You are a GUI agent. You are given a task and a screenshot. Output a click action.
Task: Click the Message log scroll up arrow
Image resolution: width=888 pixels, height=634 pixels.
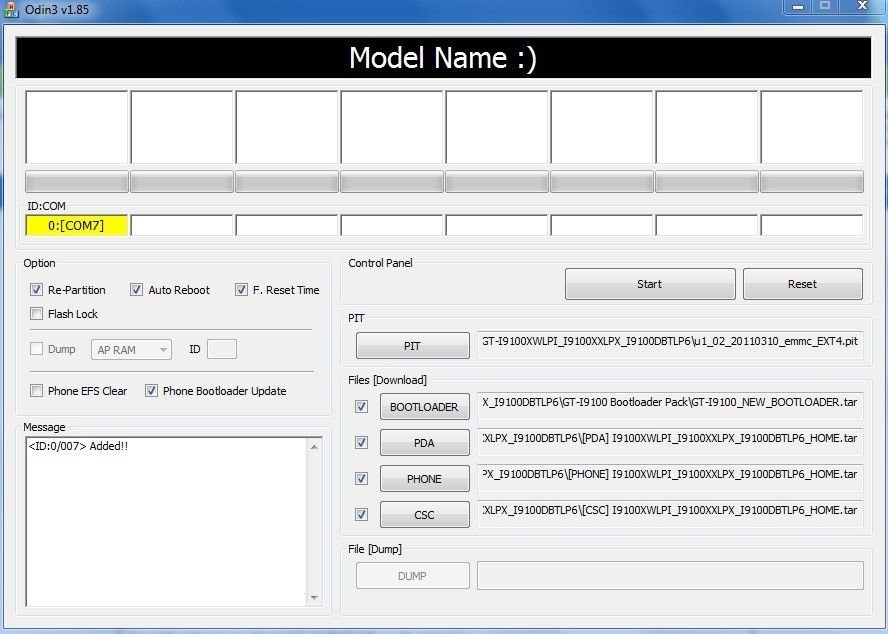click(x=314, y=447)
